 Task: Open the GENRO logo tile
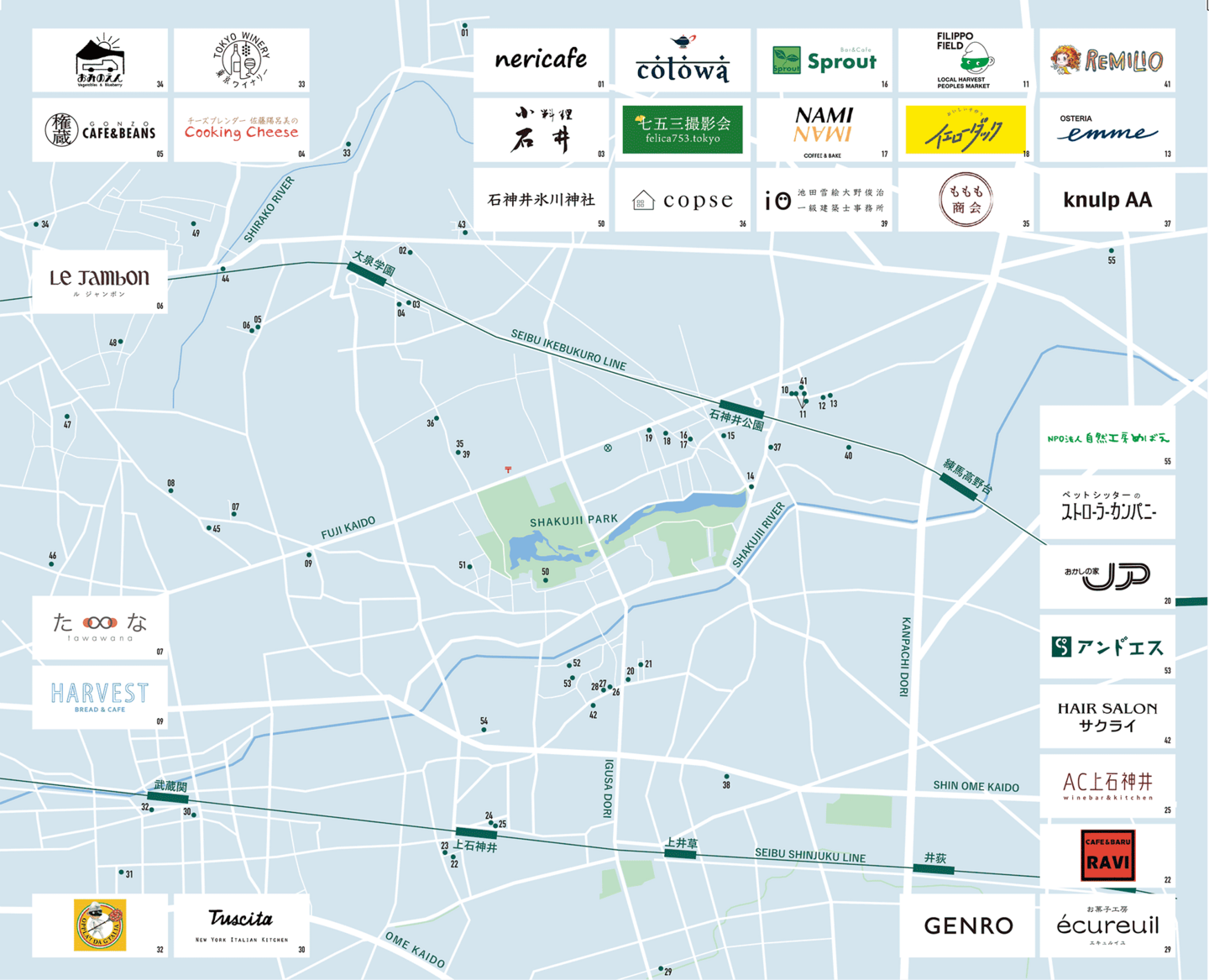pyautogui.click(x=967, y=925)
